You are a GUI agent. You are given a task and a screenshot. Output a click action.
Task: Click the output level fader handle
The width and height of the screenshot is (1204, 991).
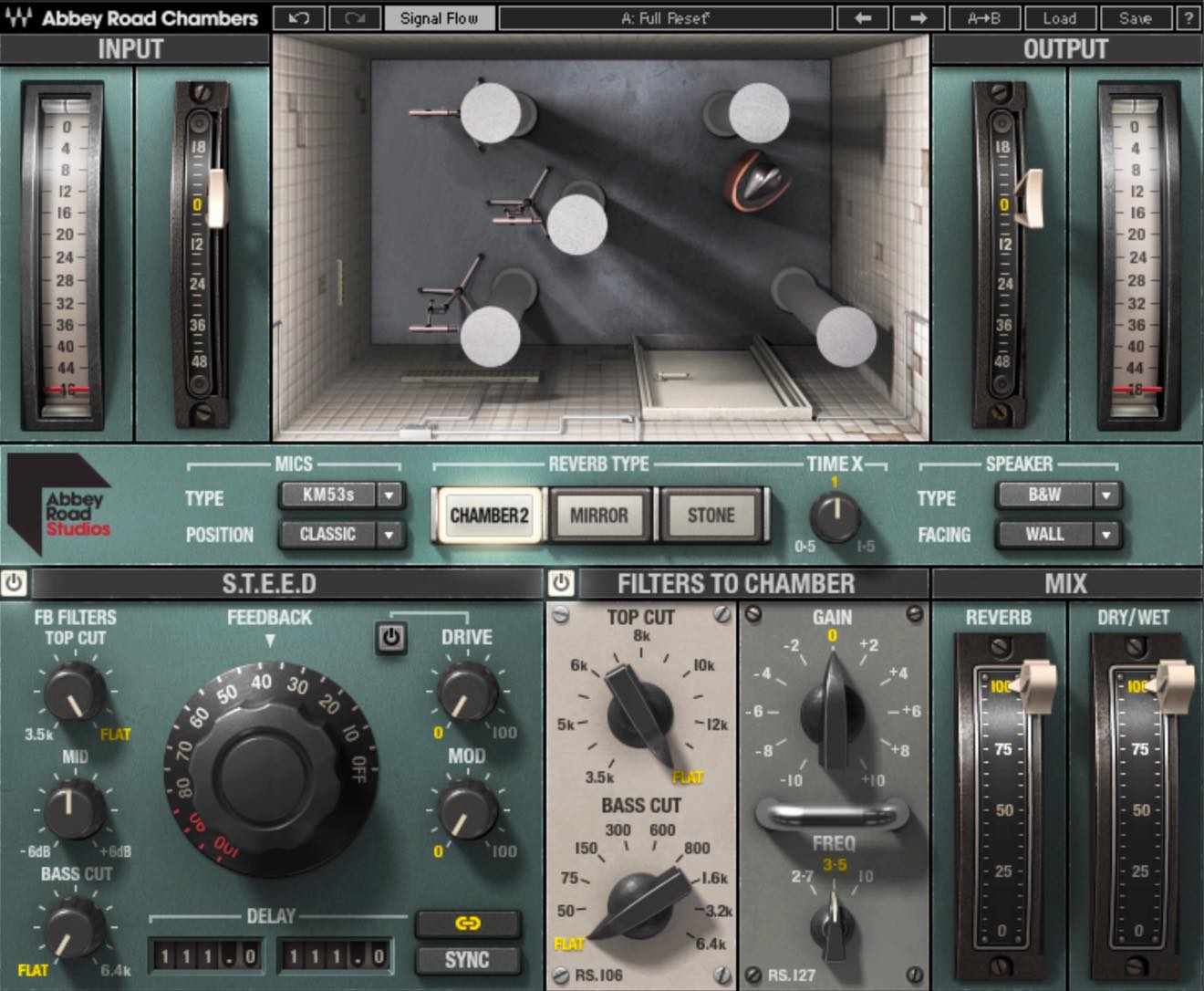pyautogui.click(x=1030, y=198)
